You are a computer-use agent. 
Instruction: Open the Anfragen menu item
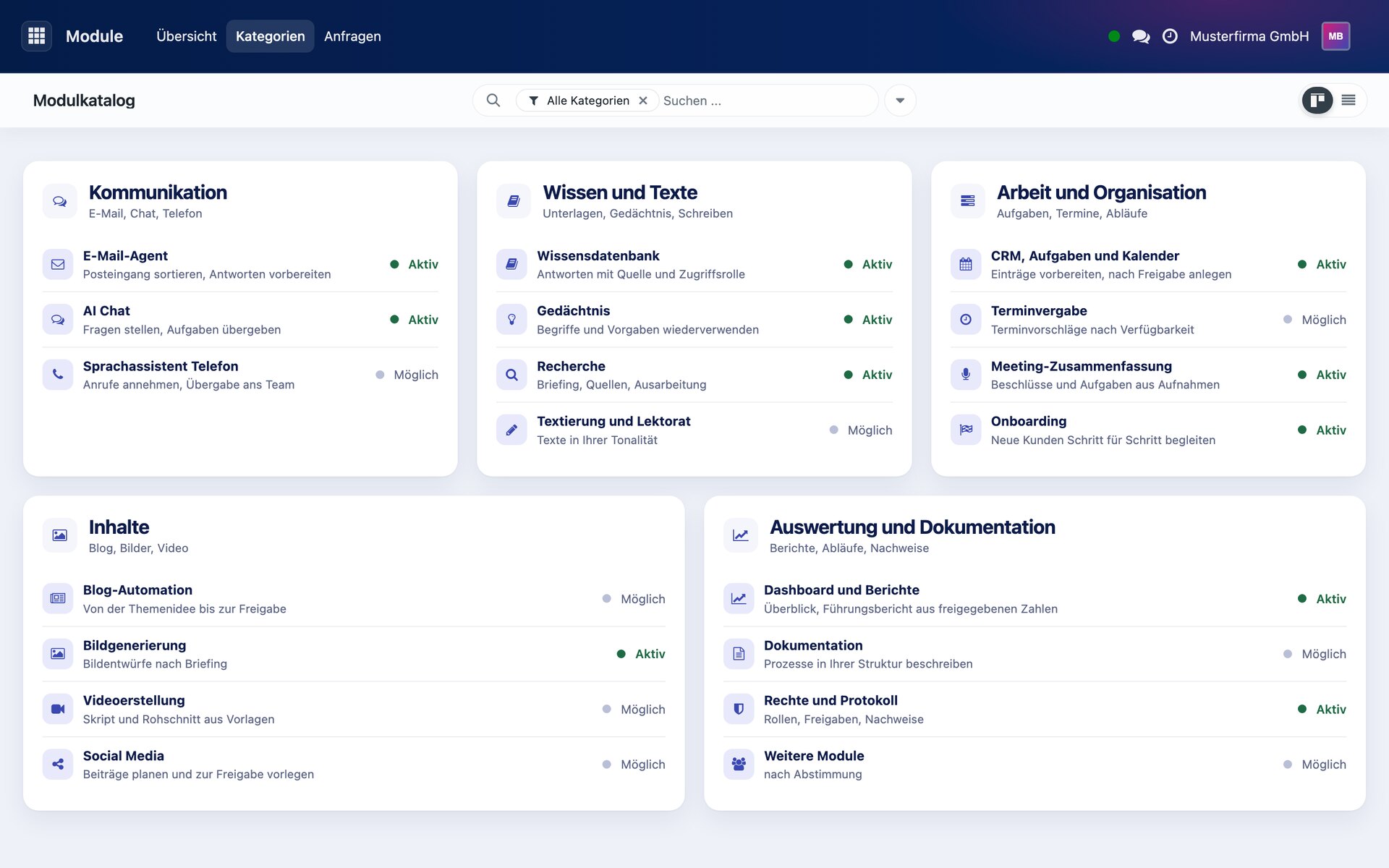(x=352, y=36)
